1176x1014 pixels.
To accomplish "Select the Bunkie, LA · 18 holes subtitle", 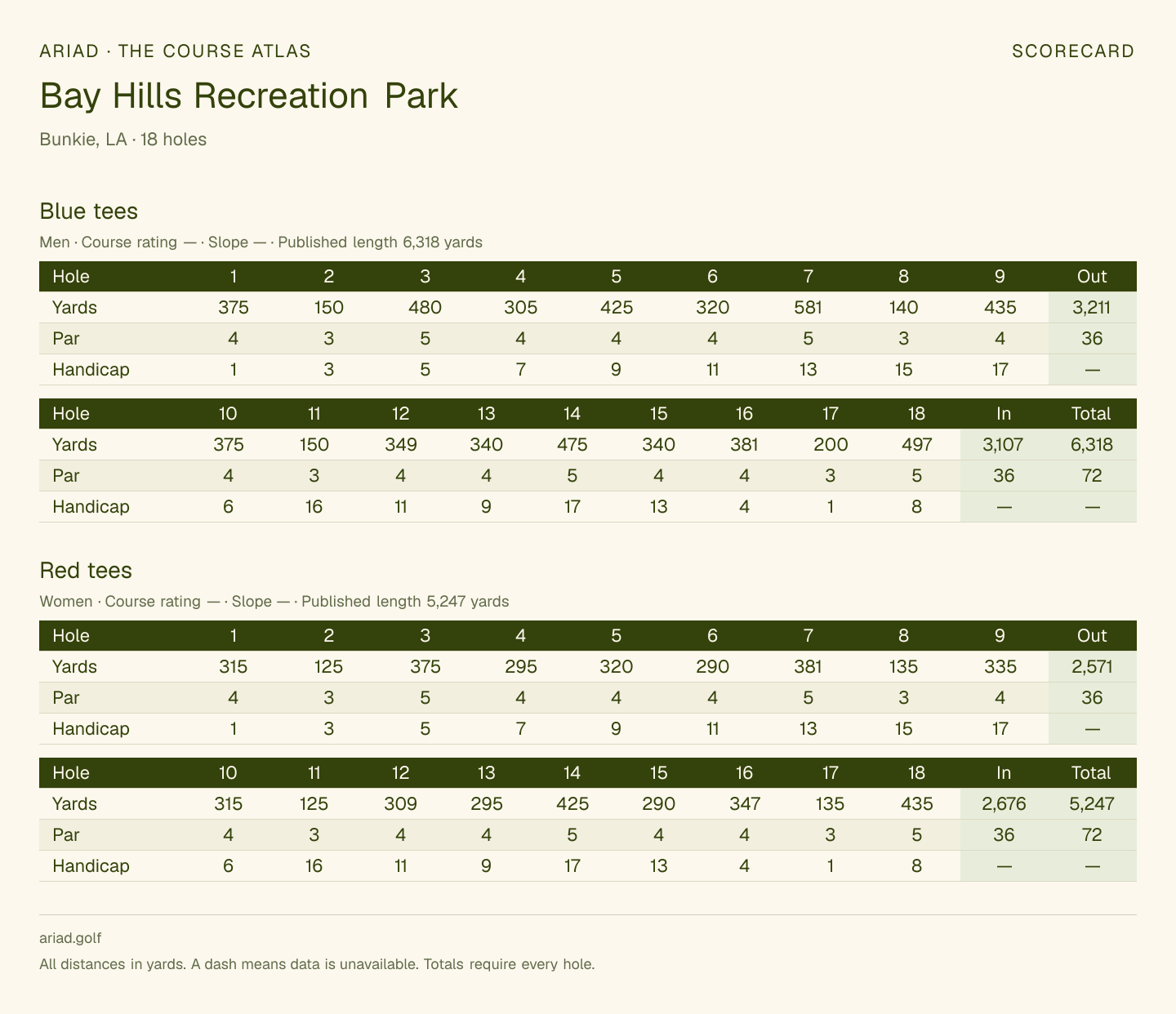I will 123,139.
